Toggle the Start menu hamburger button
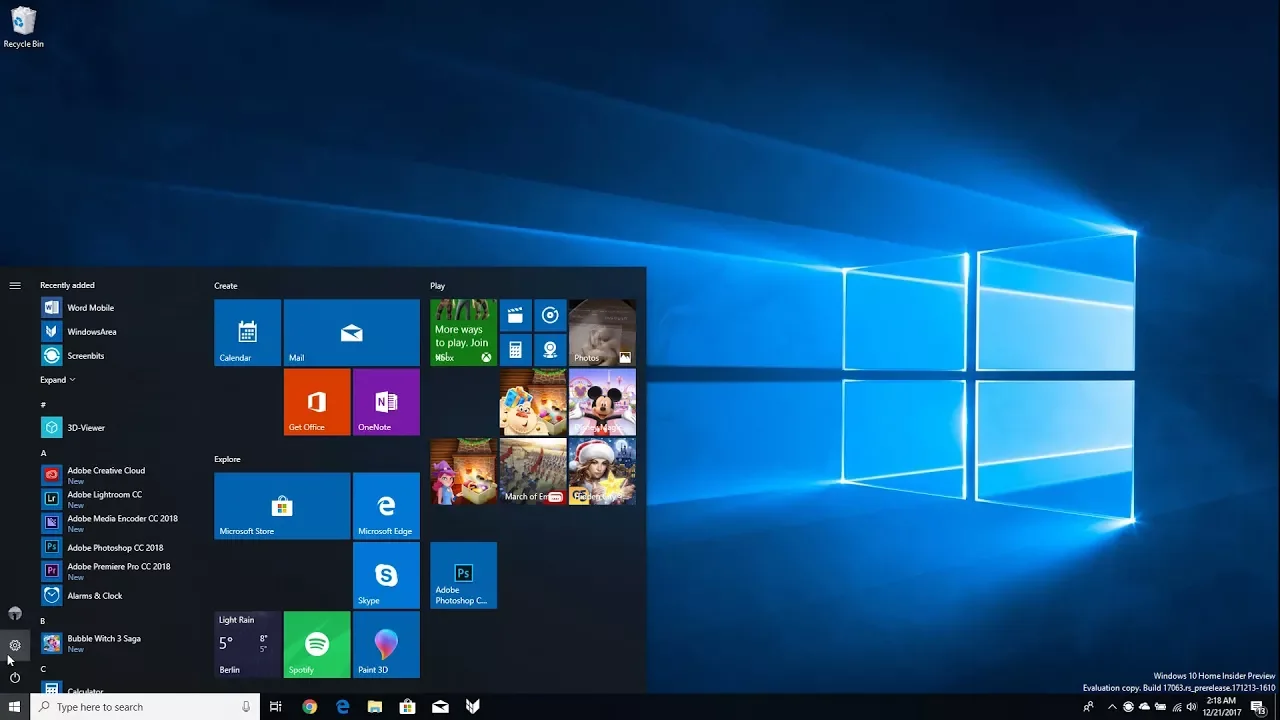 (15, 286)
